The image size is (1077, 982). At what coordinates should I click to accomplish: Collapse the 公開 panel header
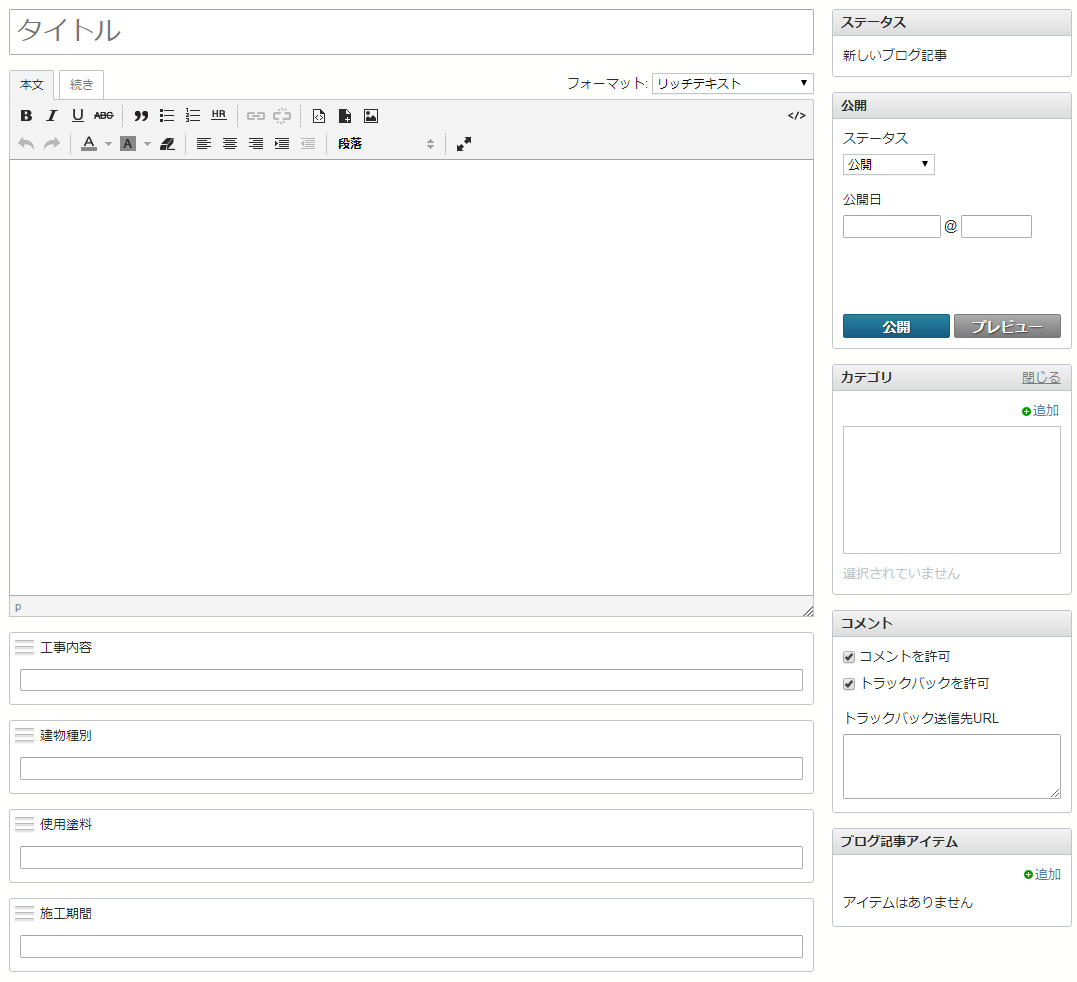point(951,106)
